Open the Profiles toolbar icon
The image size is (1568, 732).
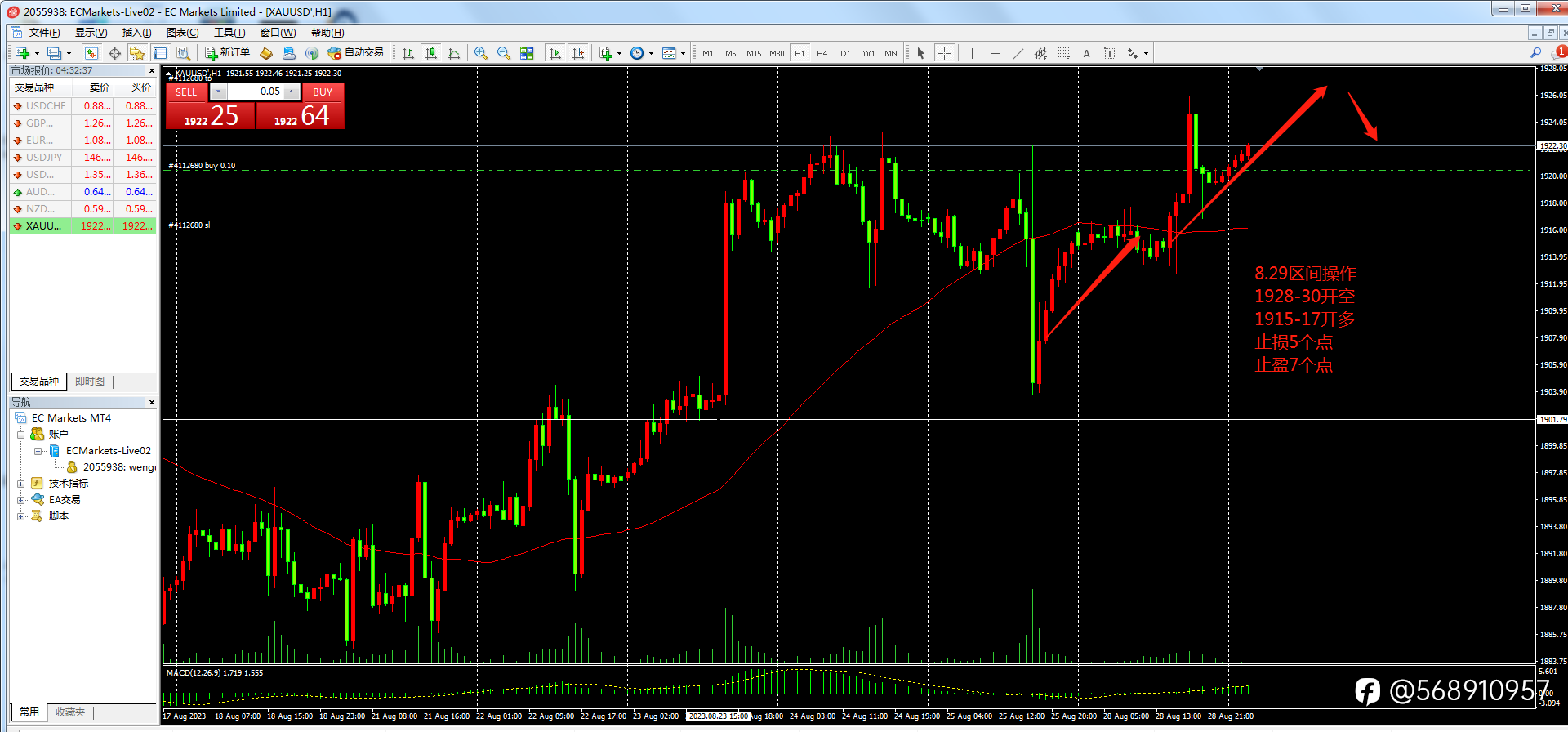coord(54,53)
